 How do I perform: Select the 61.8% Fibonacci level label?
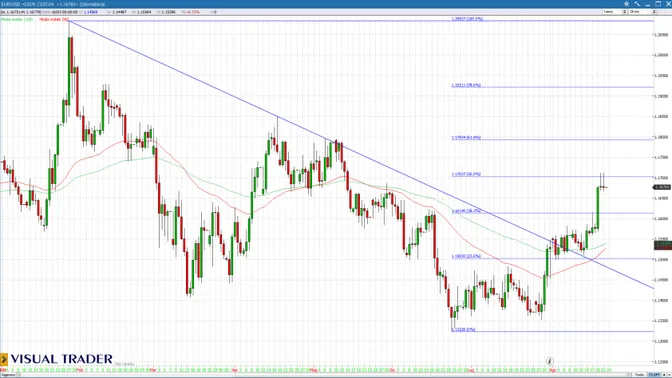(x=466, y=138)
